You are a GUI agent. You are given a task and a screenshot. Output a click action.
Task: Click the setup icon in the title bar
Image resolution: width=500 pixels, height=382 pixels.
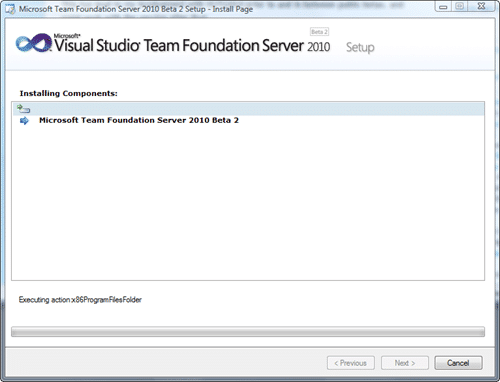(10, 9)
